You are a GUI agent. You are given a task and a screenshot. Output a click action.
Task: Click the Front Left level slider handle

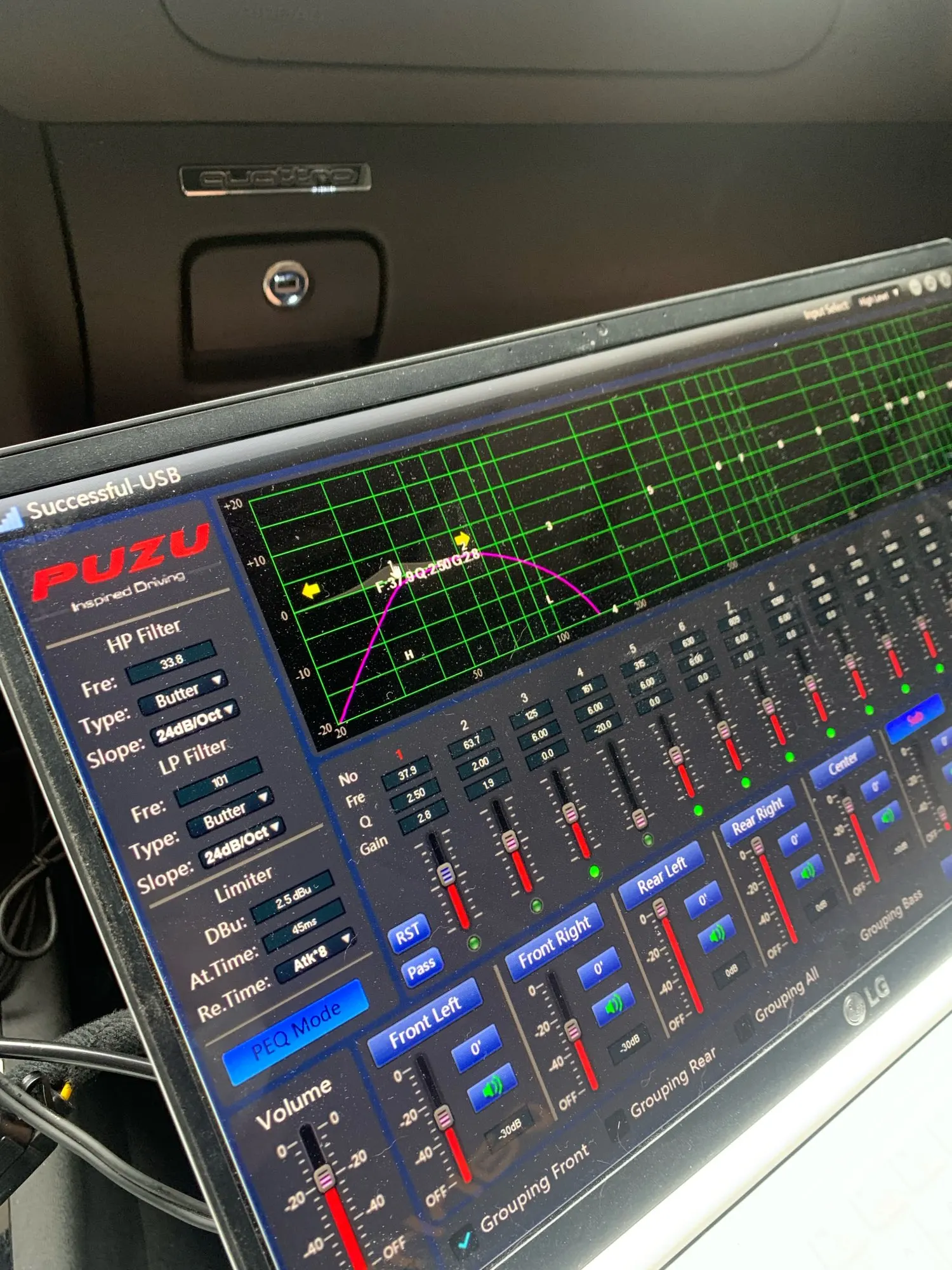point(444,1119)
